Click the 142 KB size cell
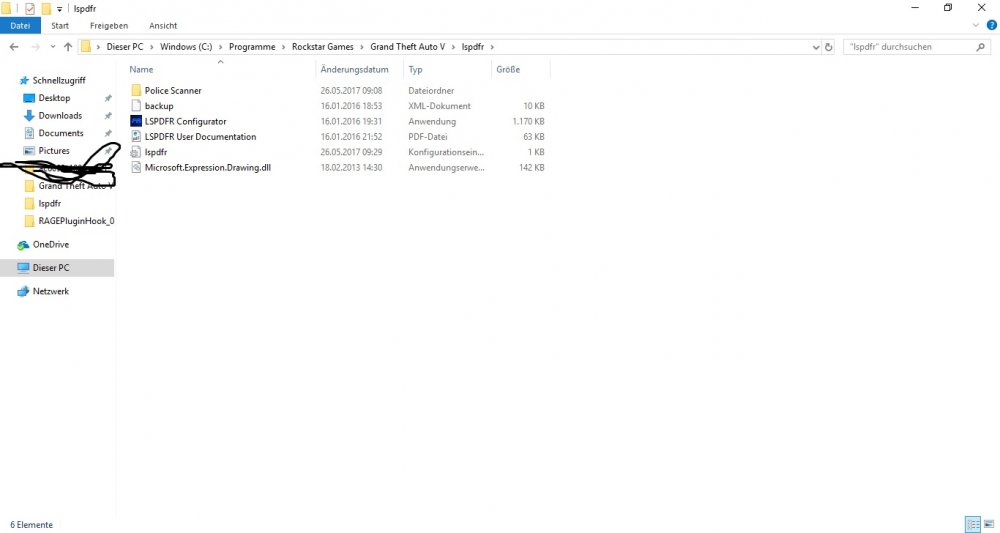Screen dimensions: 1000x533 (532, 167)
